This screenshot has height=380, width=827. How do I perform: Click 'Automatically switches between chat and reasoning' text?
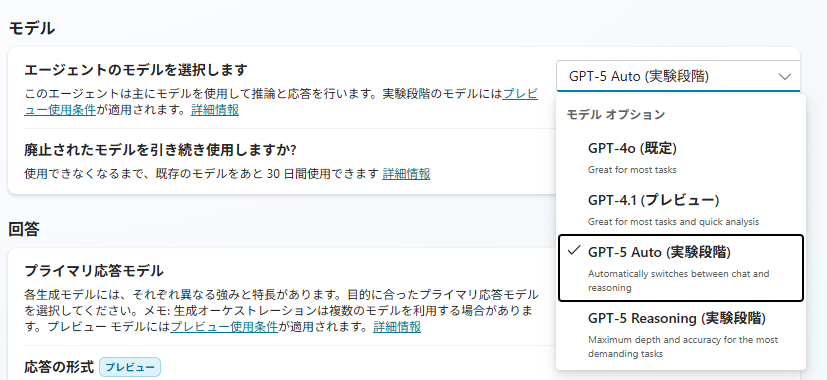[x=679, y=281]
